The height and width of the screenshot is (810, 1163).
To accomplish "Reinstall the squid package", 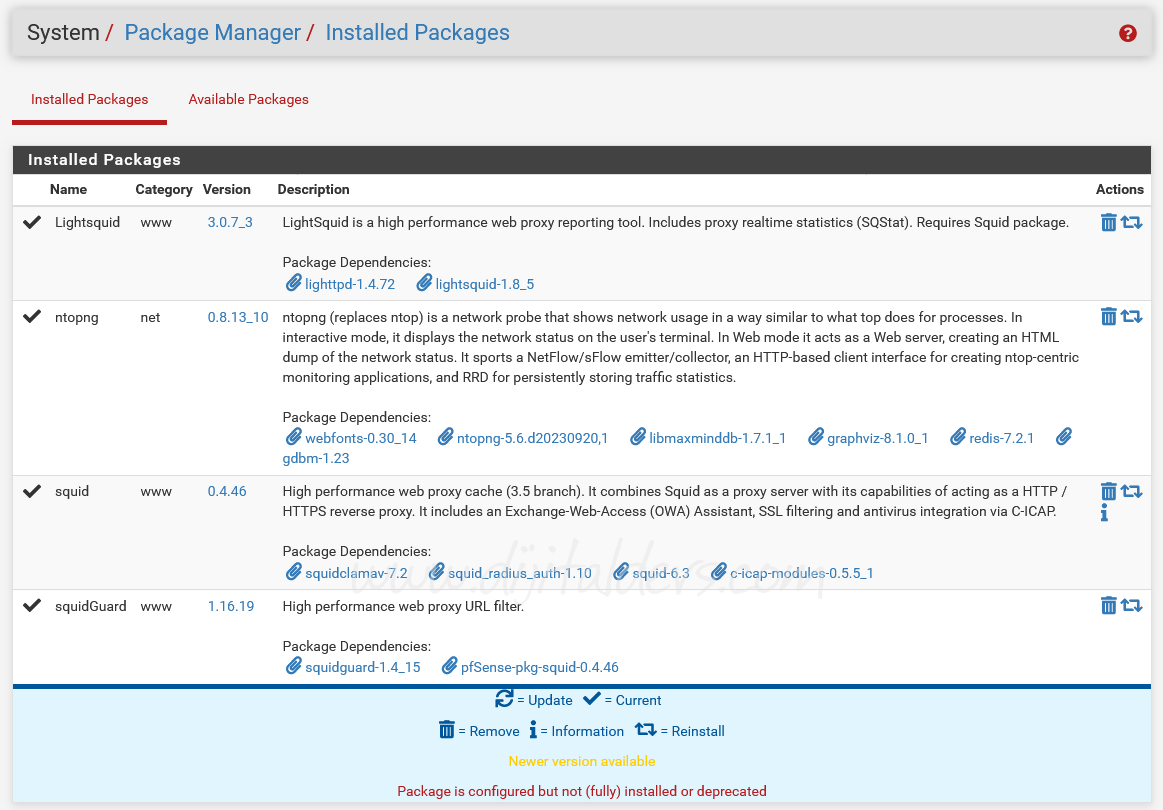I will pyautogui.click(x=1131, y=491).
